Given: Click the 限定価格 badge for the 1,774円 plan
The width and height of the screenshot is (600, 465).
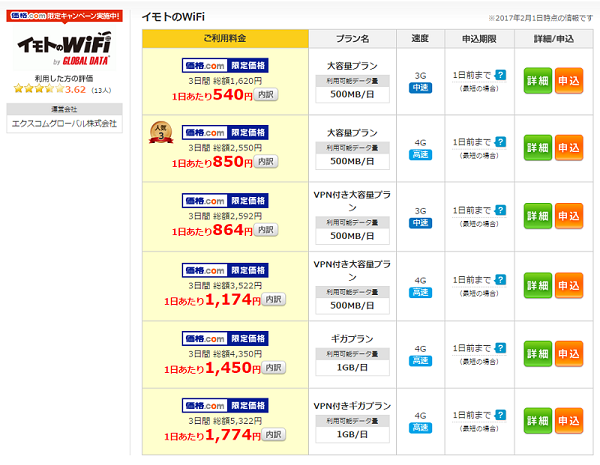Looking at the screenshot, I should [x=225, y=405].
